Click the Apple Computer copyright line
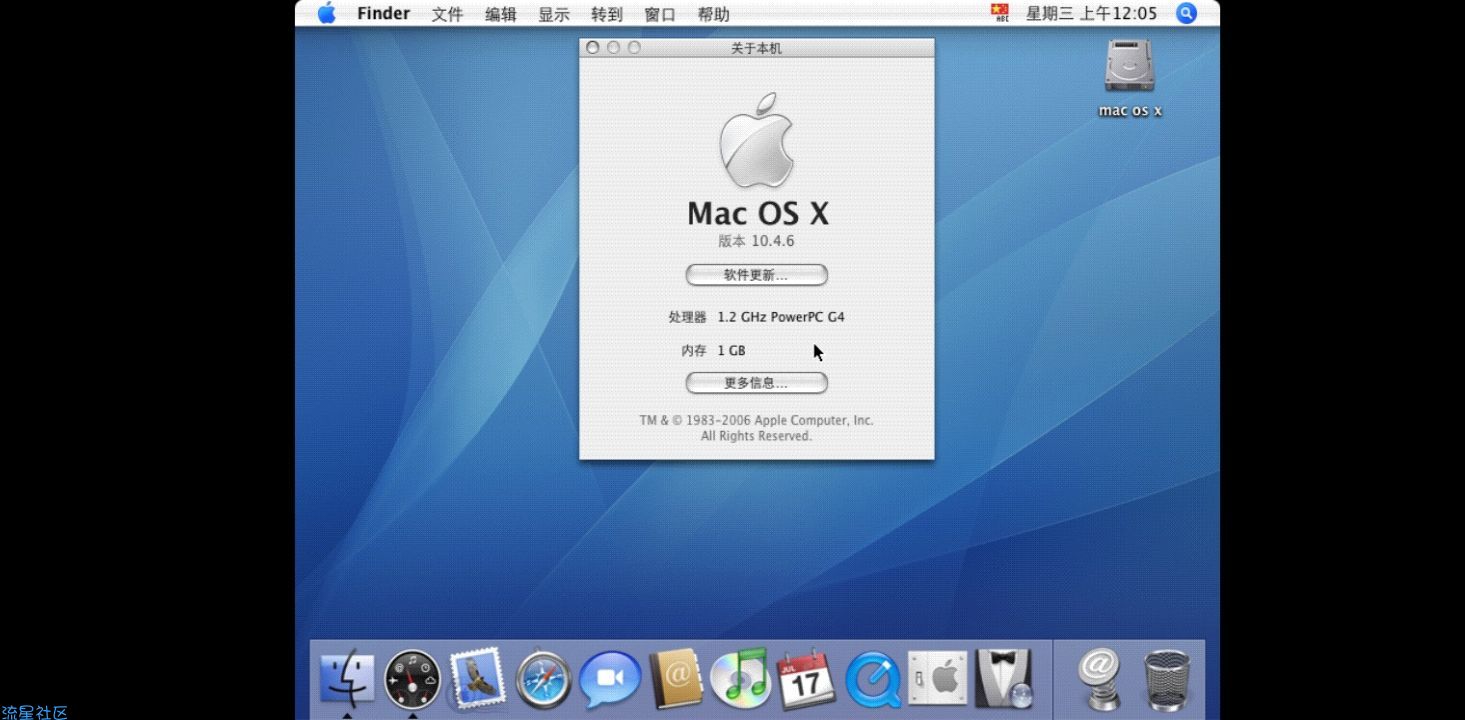Viewport: 1465px width, 720px height. click(756, 421)
